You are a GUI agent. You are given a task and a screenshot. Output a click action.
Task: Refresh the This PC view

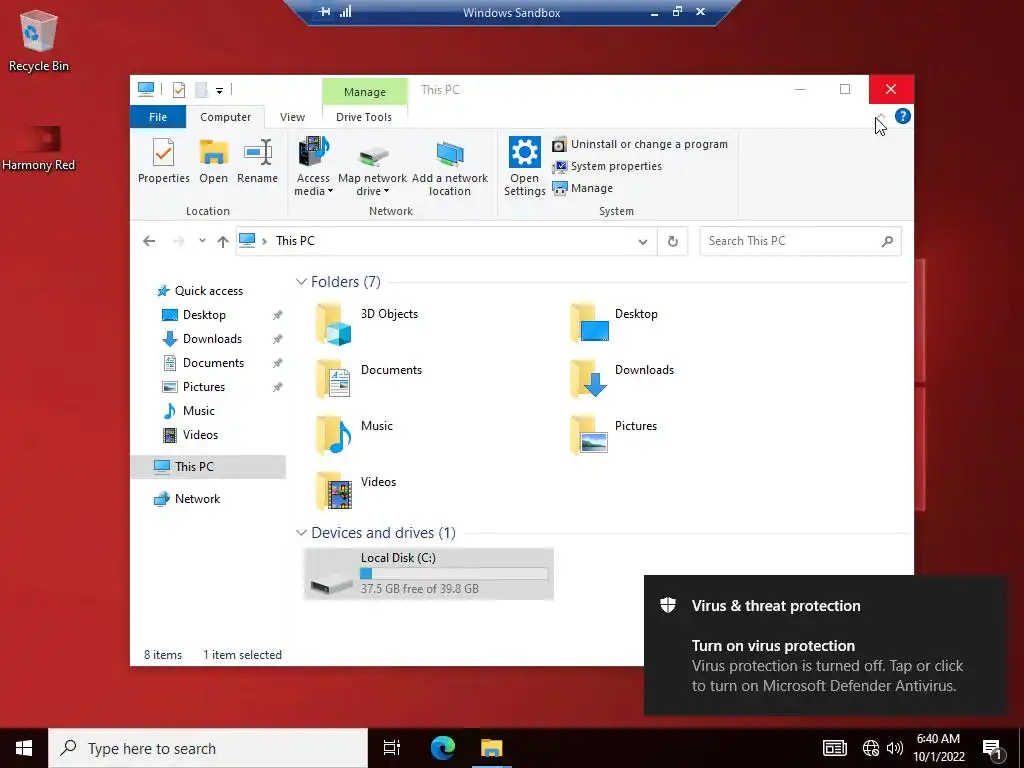[x=673, y=242]
